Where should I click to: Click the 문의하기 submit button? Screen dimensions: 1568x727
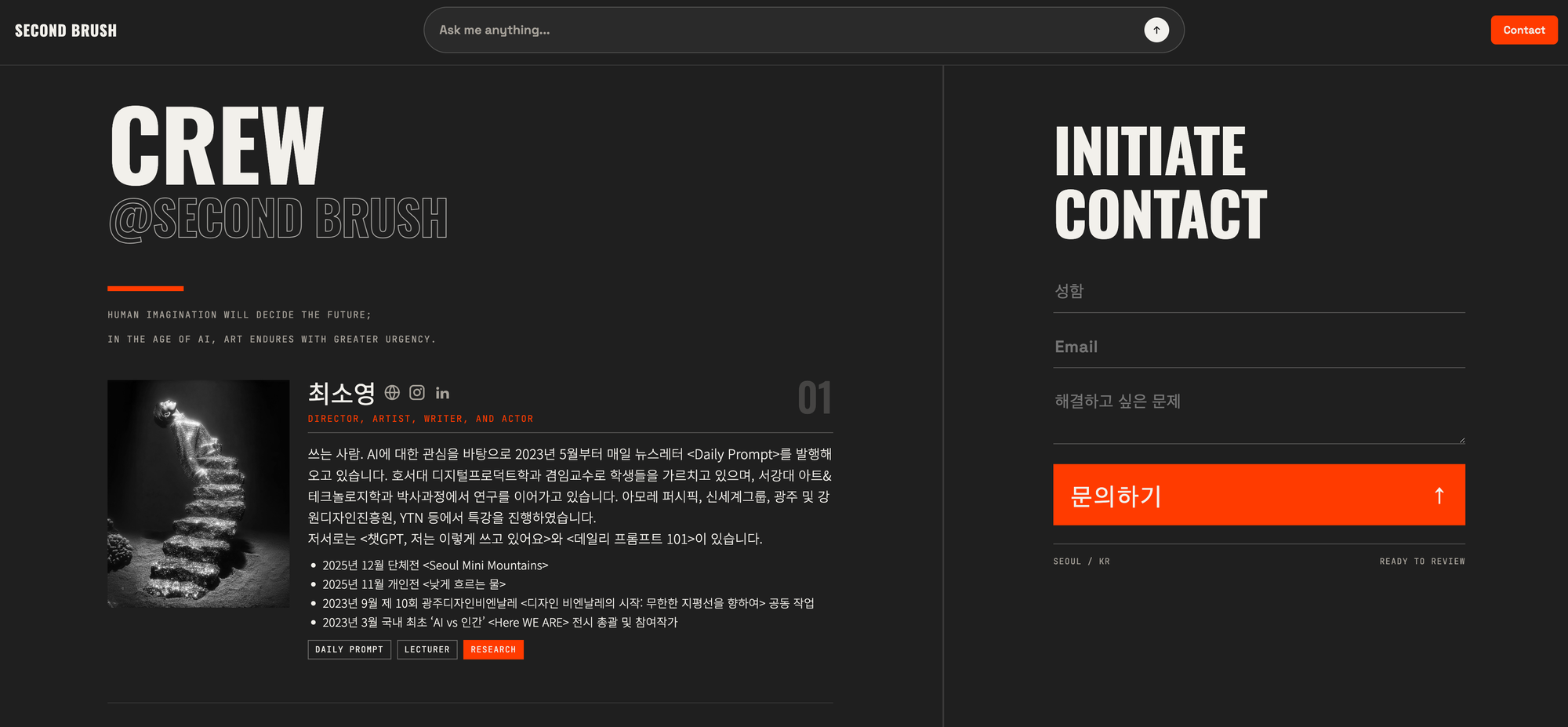pos(1259,495)
